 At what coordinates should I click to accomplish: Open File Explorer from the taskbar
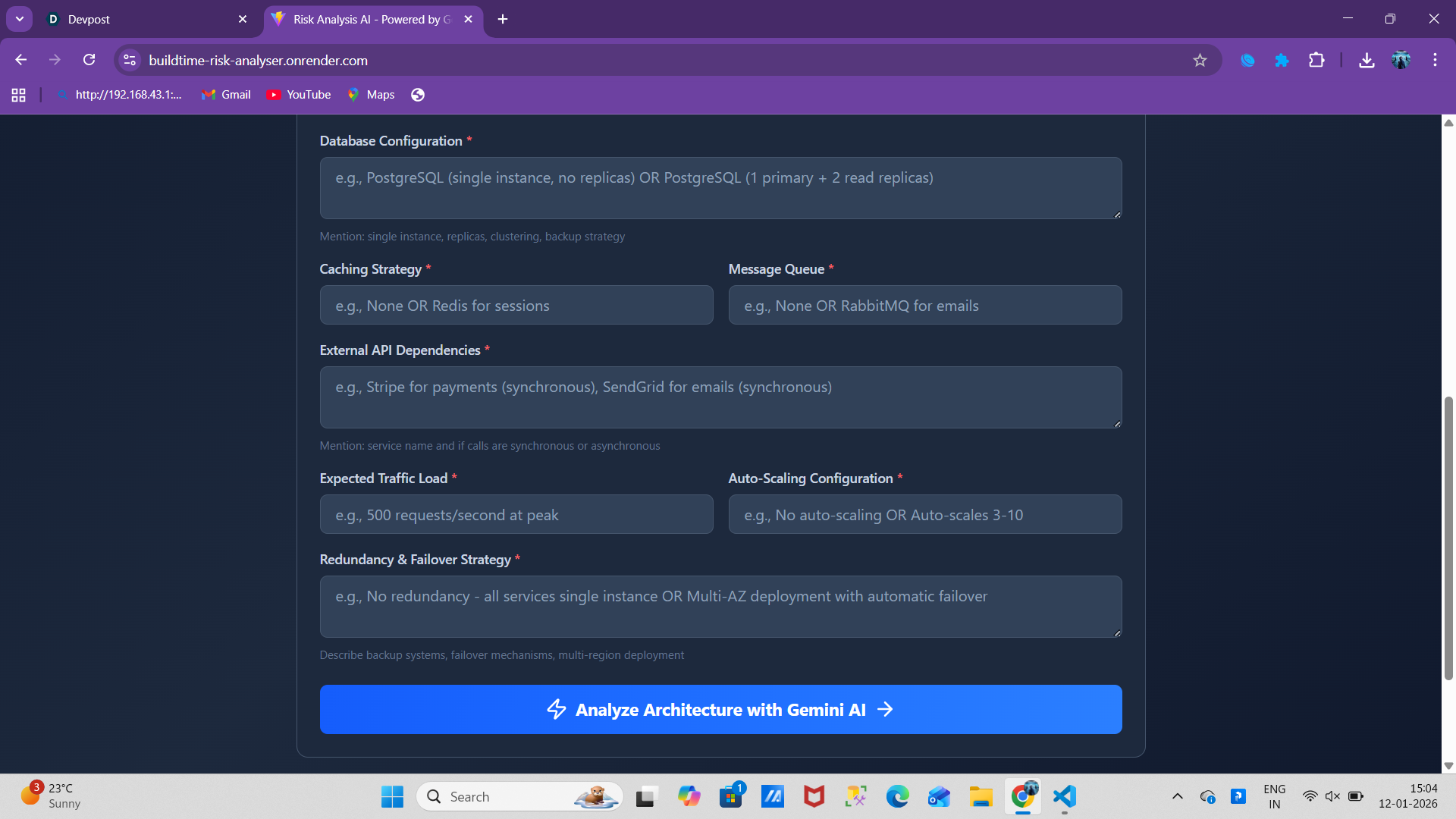pos(981,796)
